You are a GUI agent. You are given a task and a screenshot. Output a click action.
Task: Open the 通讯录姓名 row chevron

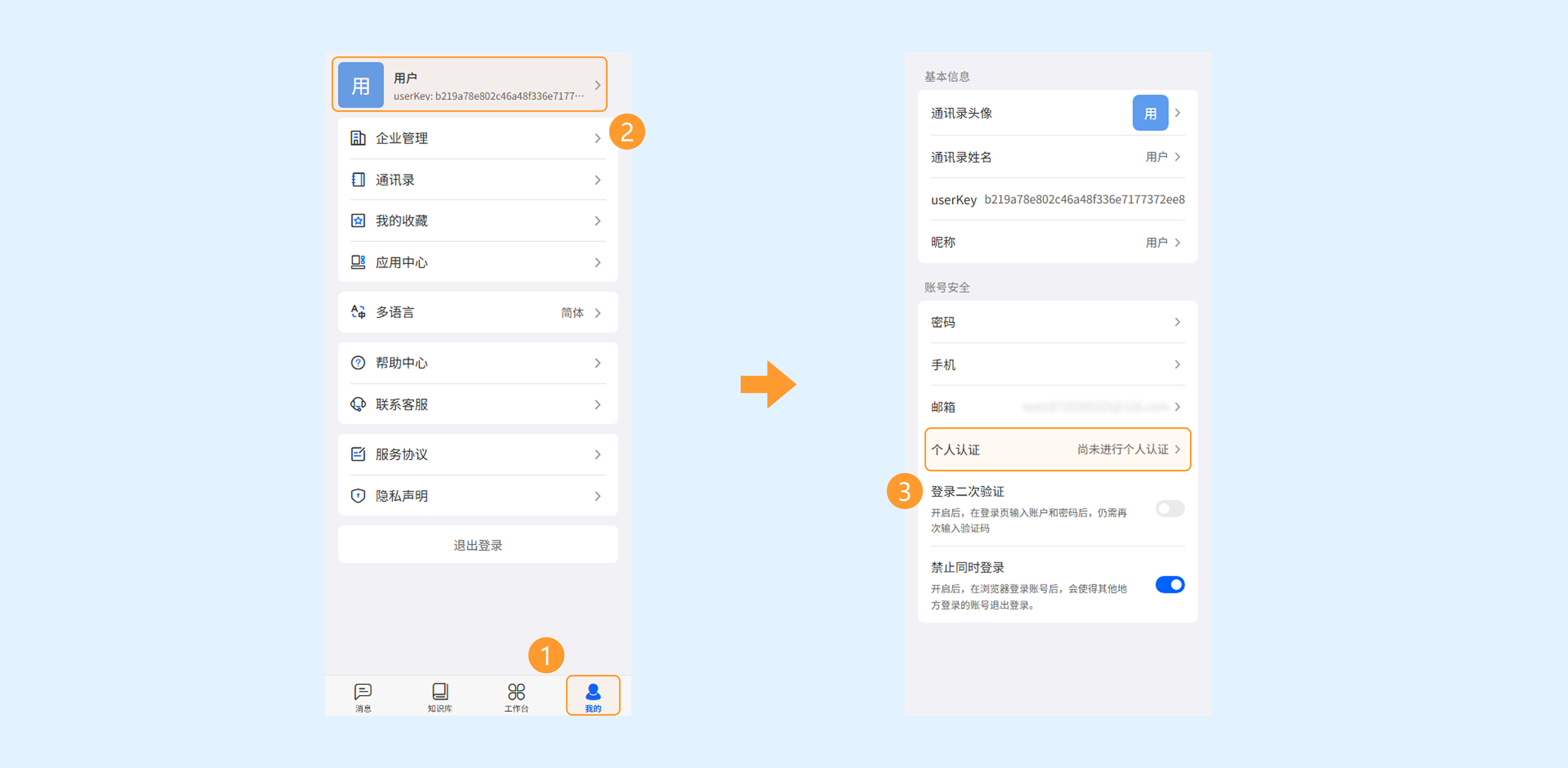[x=1177, y=157]
